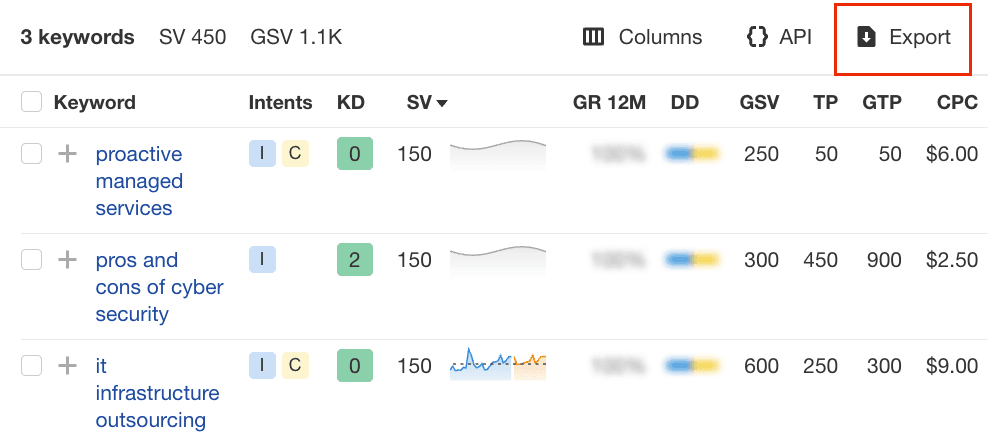This screenshot has width=988, height=441.
Task: Click the green KD badge showing 2
Action: [354, 260]
